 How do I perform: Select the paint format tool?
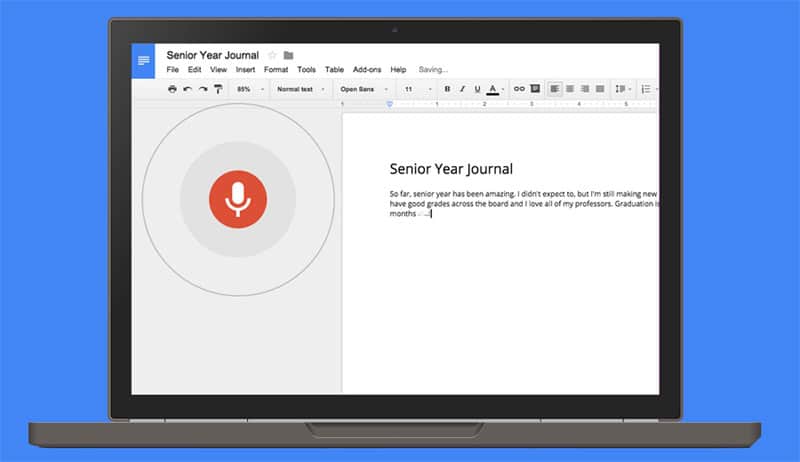pyautogui.click(x=217, y=89)
